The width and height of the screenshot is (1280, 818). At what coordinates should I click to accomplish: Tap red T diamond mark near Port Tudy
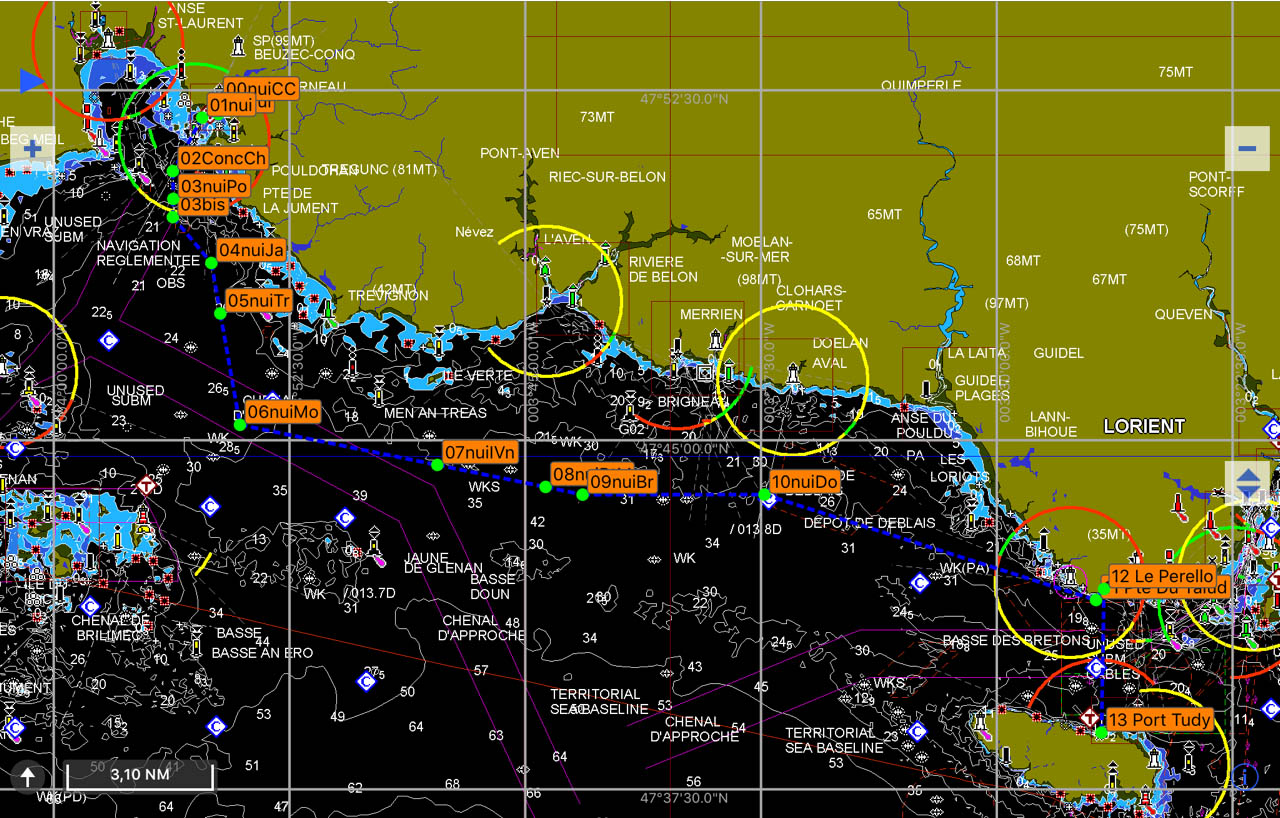1089,717
